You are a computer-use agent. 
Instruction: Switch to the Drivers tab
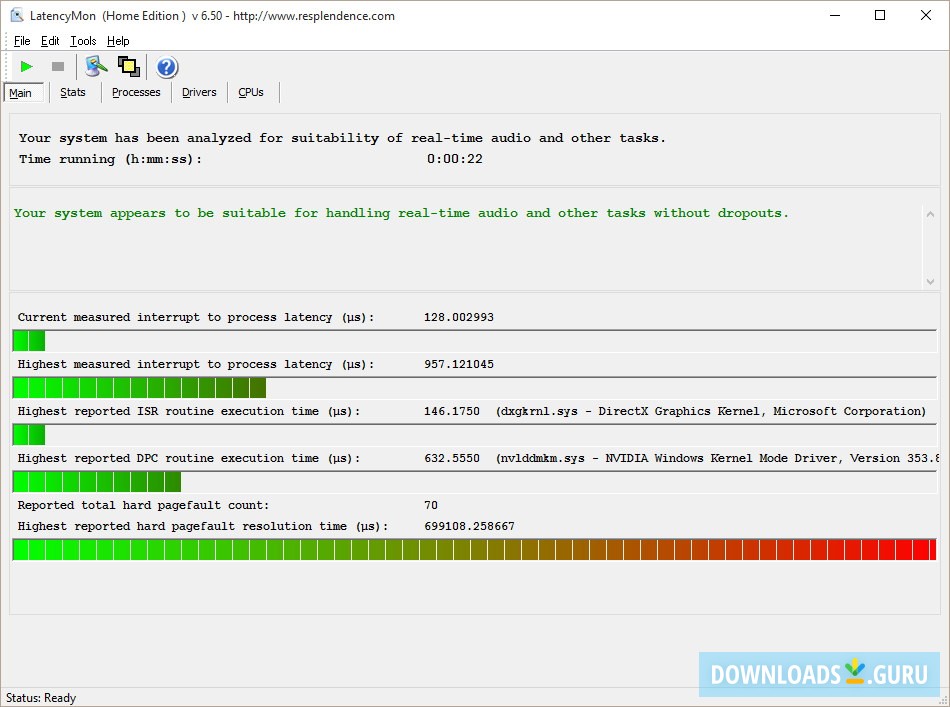coord(199,92)
